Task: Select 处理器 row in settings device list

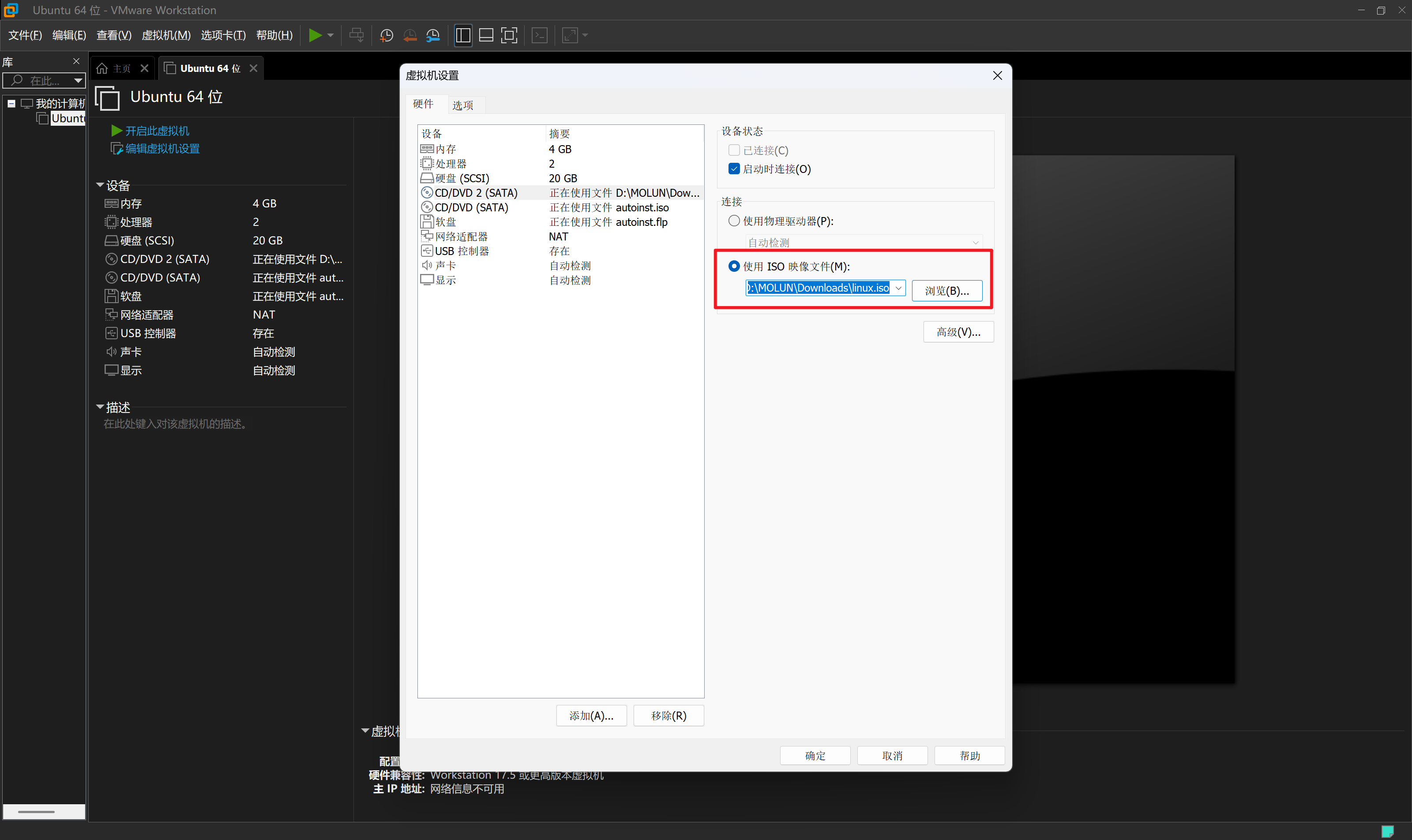Action: pos(560,164)
